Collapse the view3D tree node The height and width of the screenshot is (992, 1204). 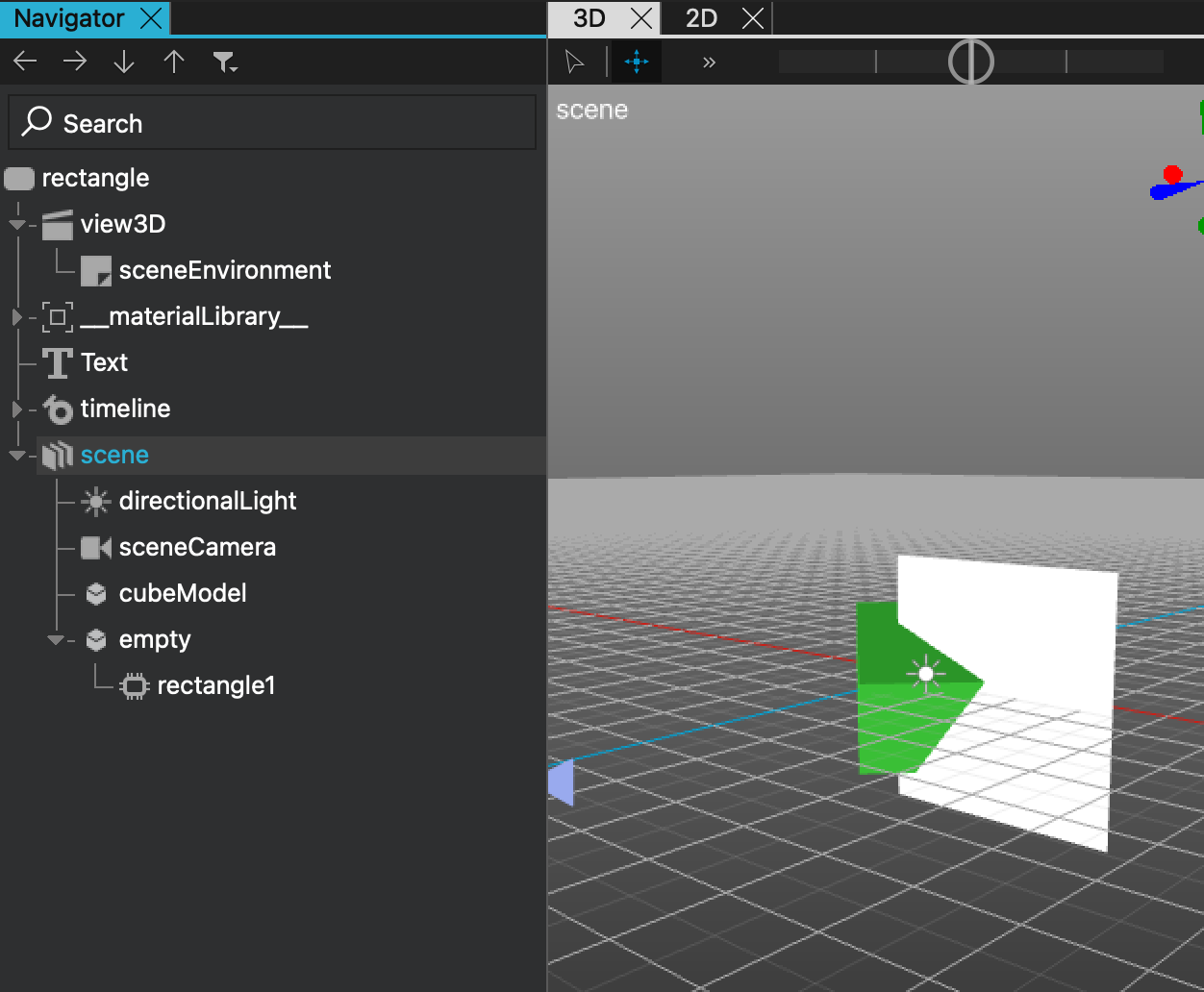tap(16, 225)
